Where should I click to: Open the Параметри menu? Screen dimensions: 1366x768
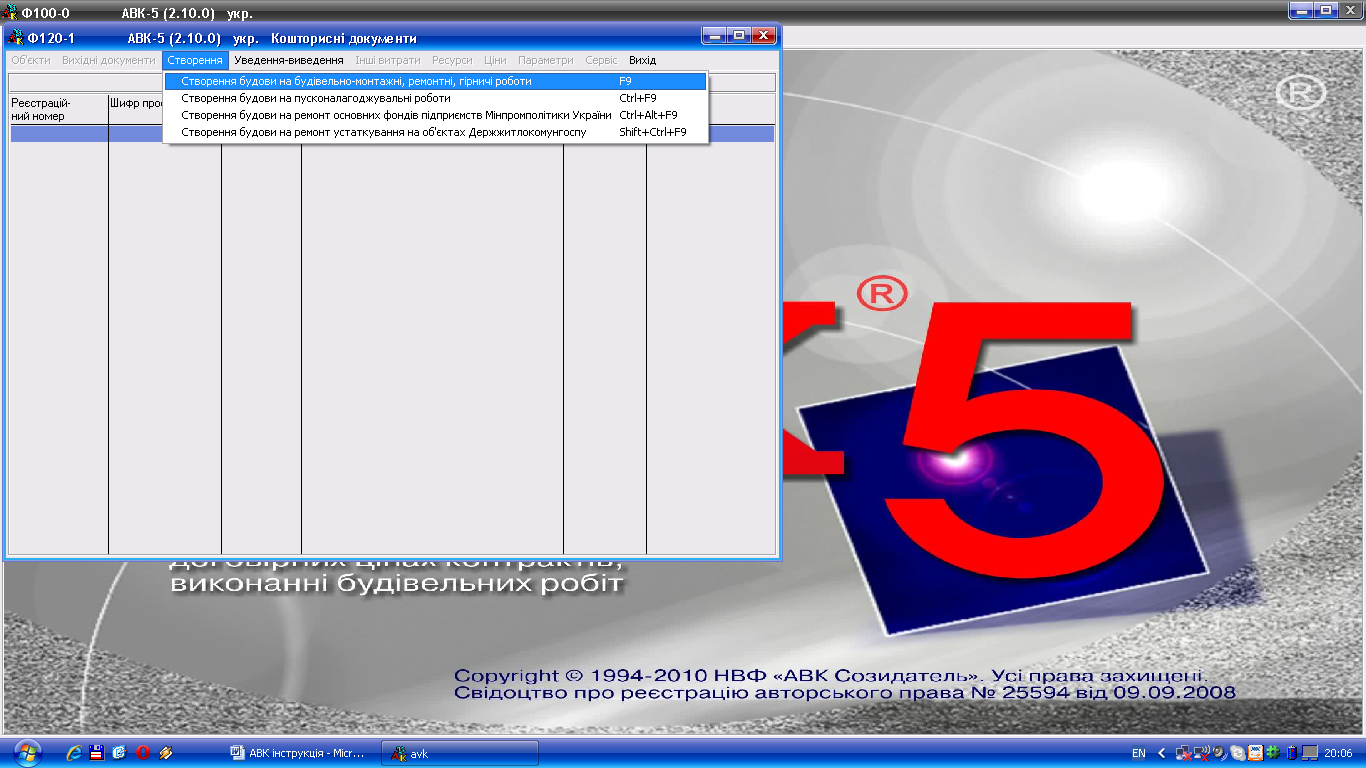click(546, 60)
